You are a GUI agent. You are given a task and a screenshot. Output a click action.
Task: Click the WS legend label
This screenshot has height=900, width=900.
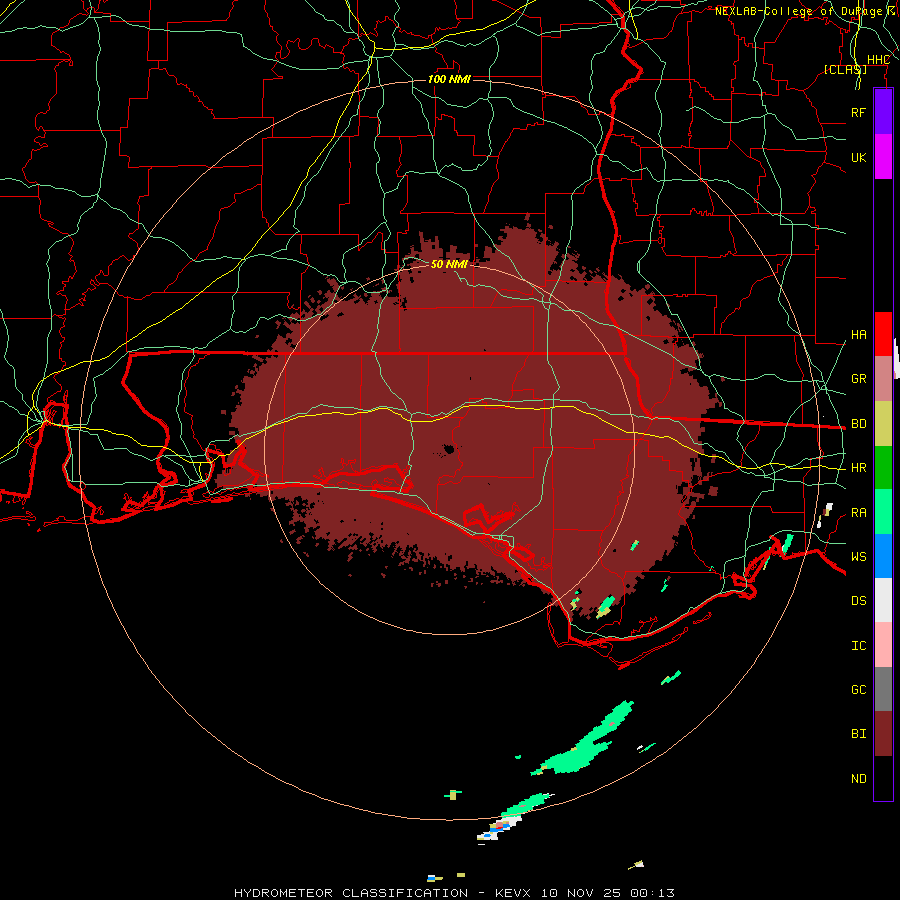point(858,557)
